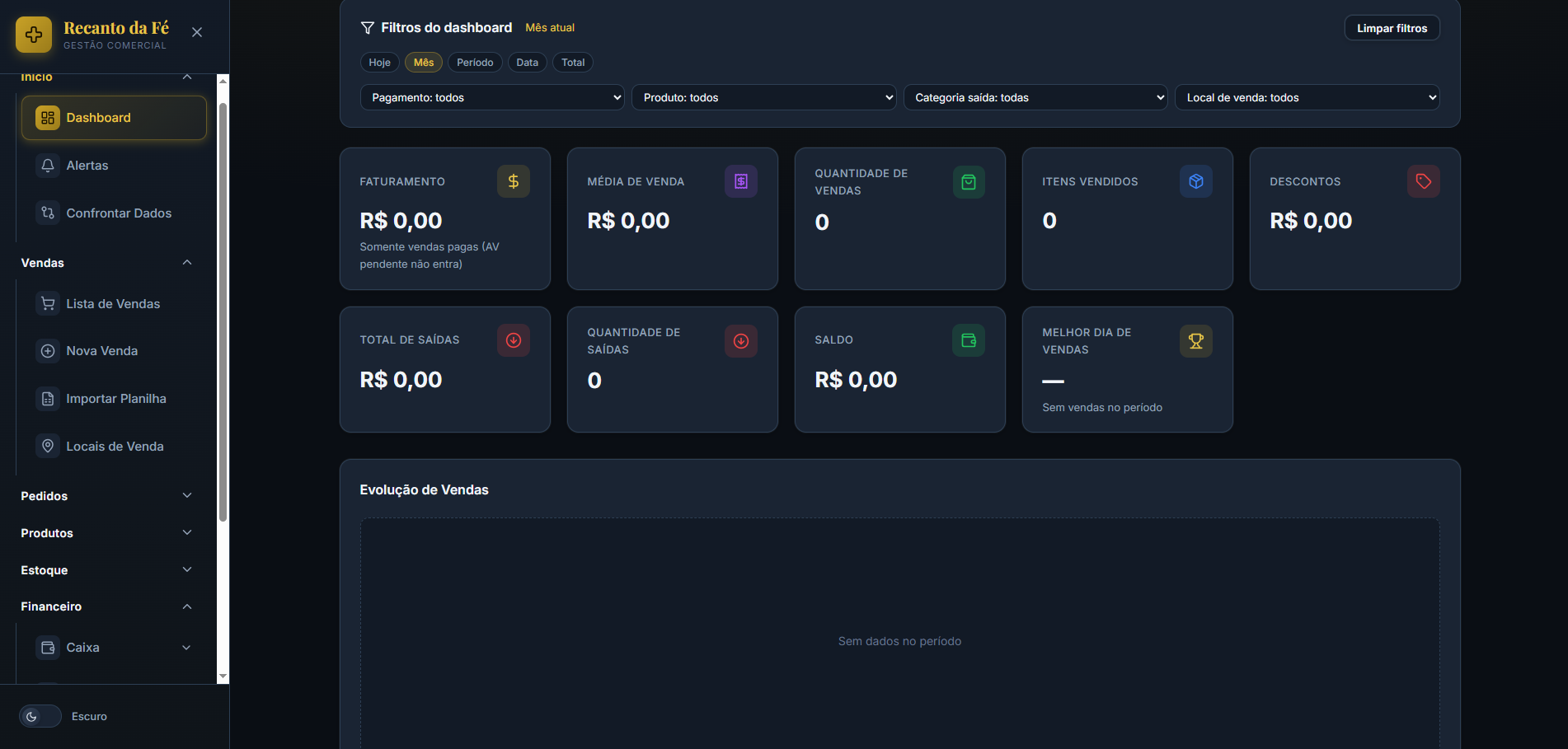
Task: Click the GESTÃO COMERCIAL subtitle
Action: click(x=115, y=46)
